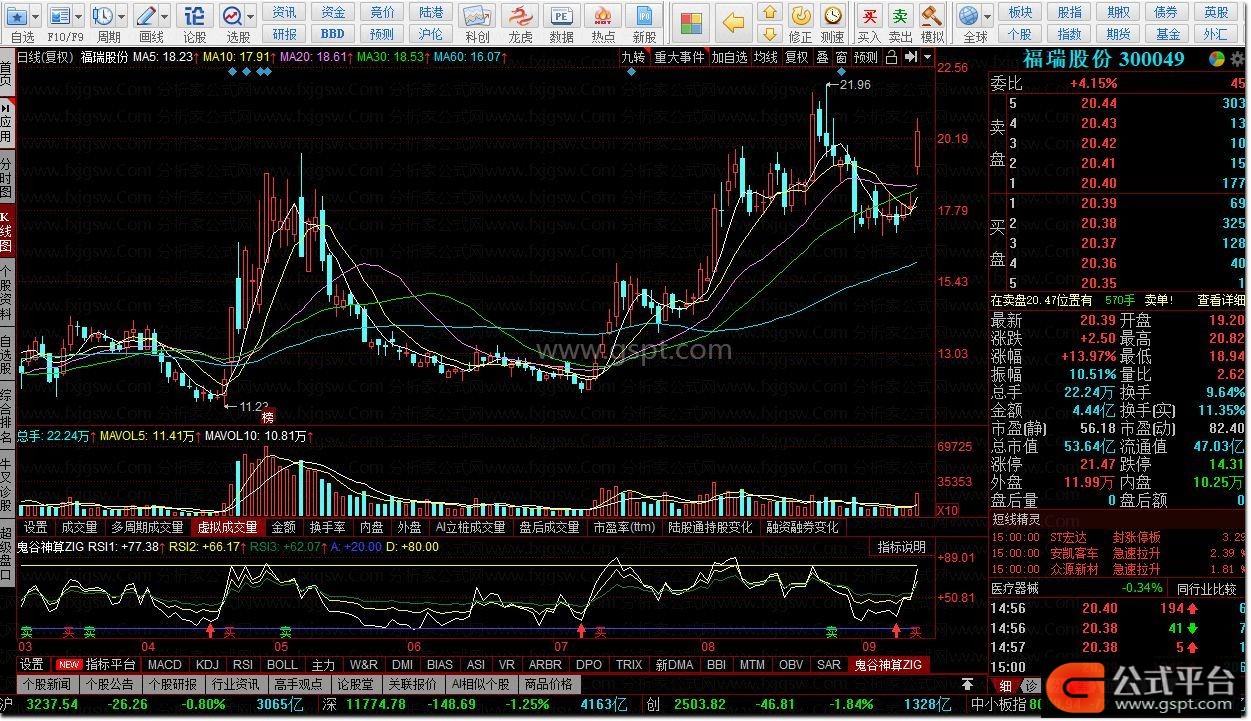Open the 数据 PE data icon
The width and height of the screenshot is (1251, 721).
(x=562, y=16)
